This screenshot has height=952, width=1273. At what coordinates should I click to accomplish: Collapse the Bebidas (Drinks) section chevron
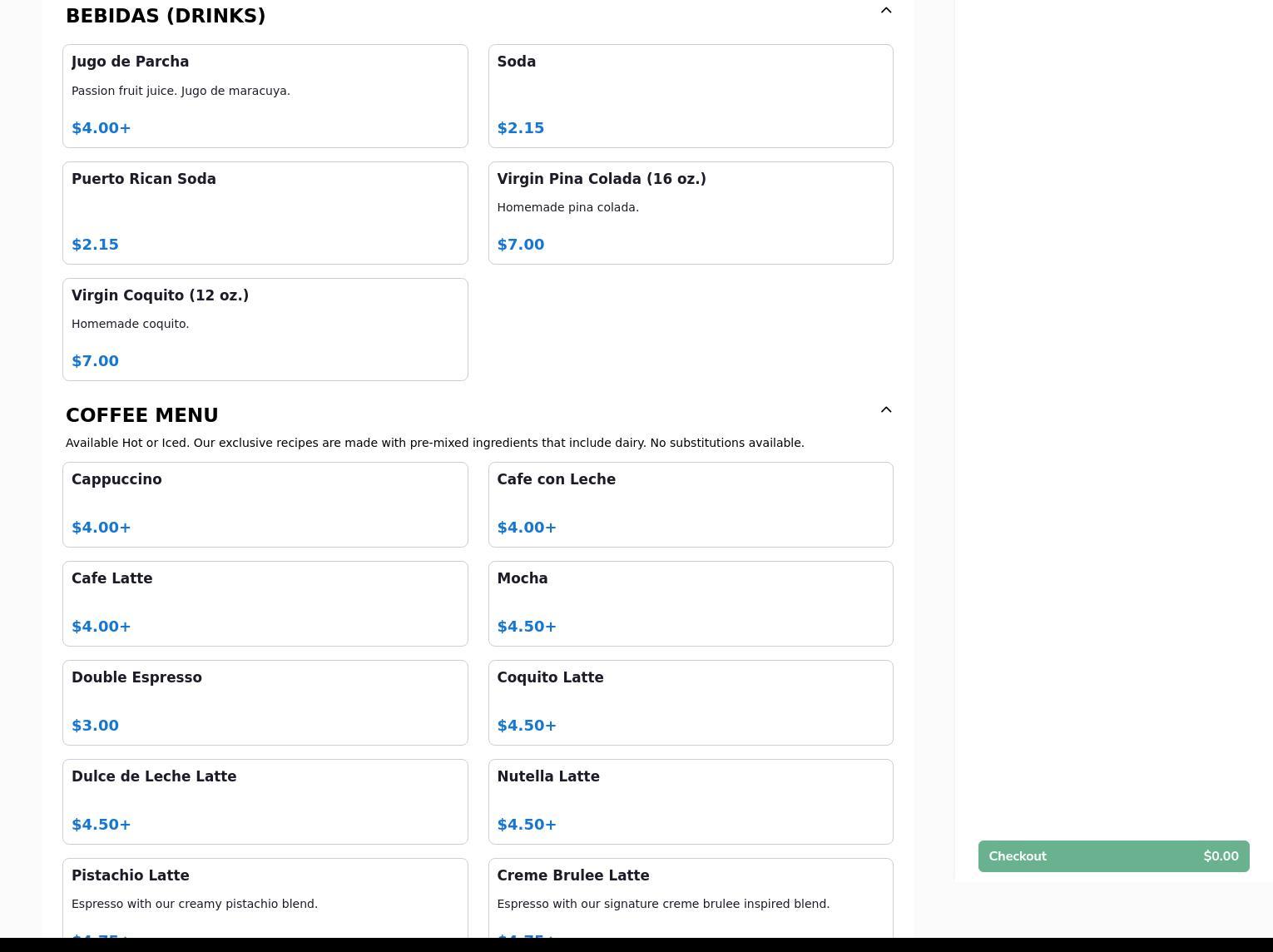(885, 11)
